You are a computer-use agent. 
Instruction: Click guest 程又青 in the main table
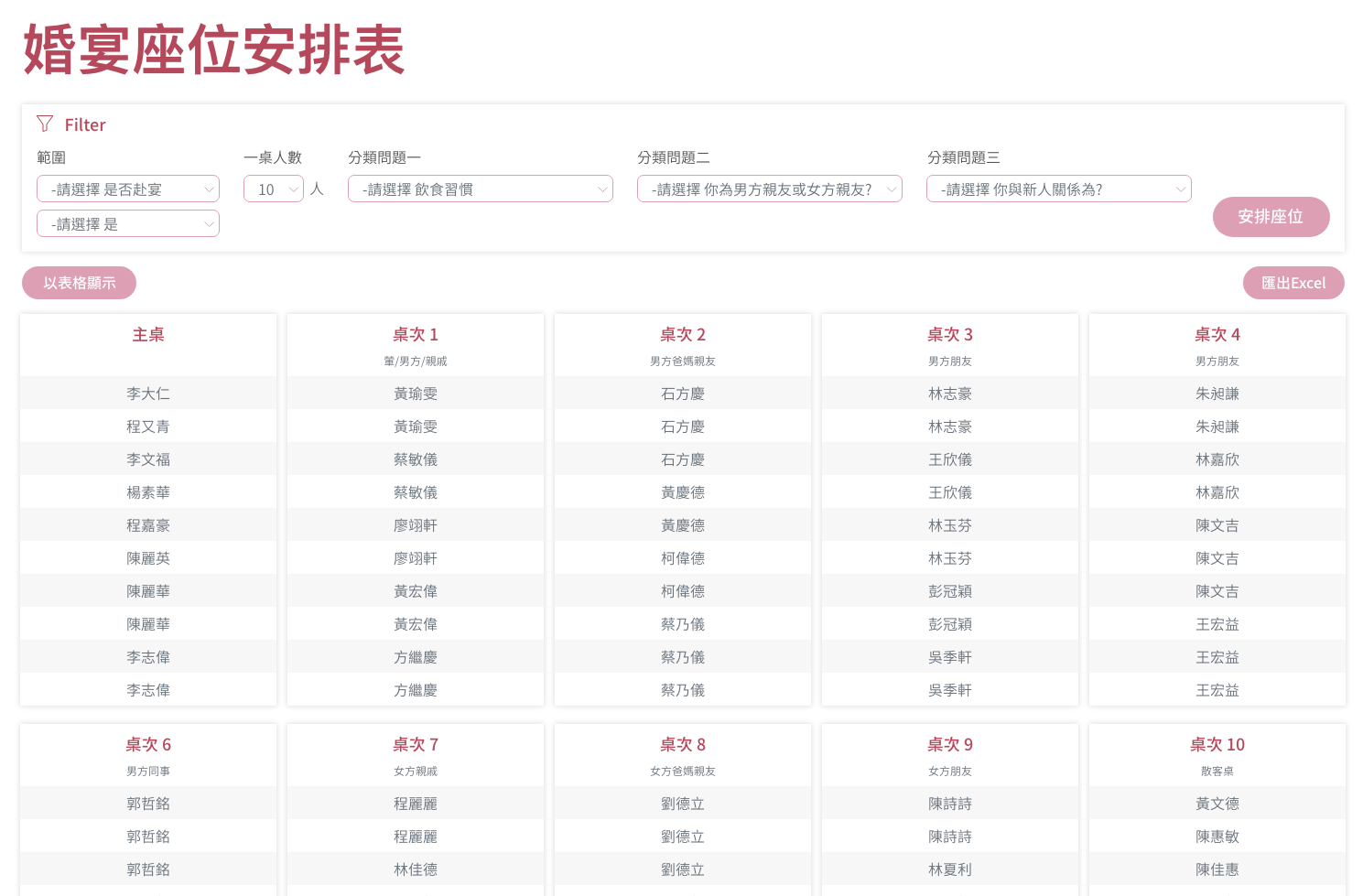148,426
